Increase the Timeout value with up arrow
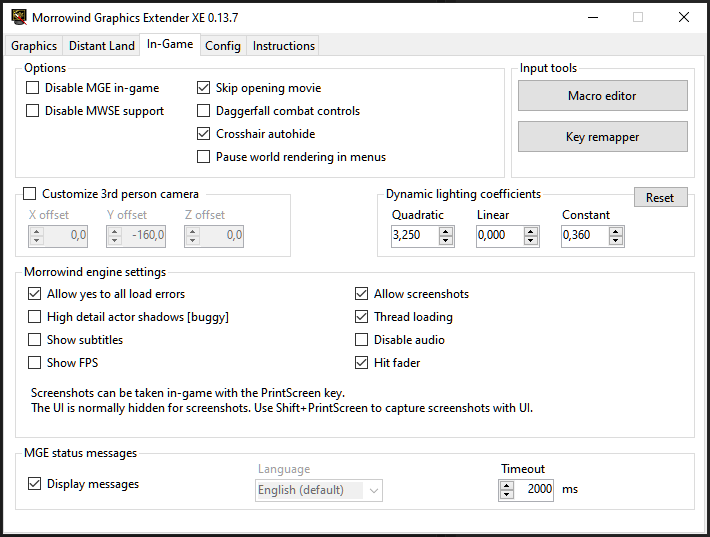This screenshot has width=710, height=537. click(x=506, y=485)
